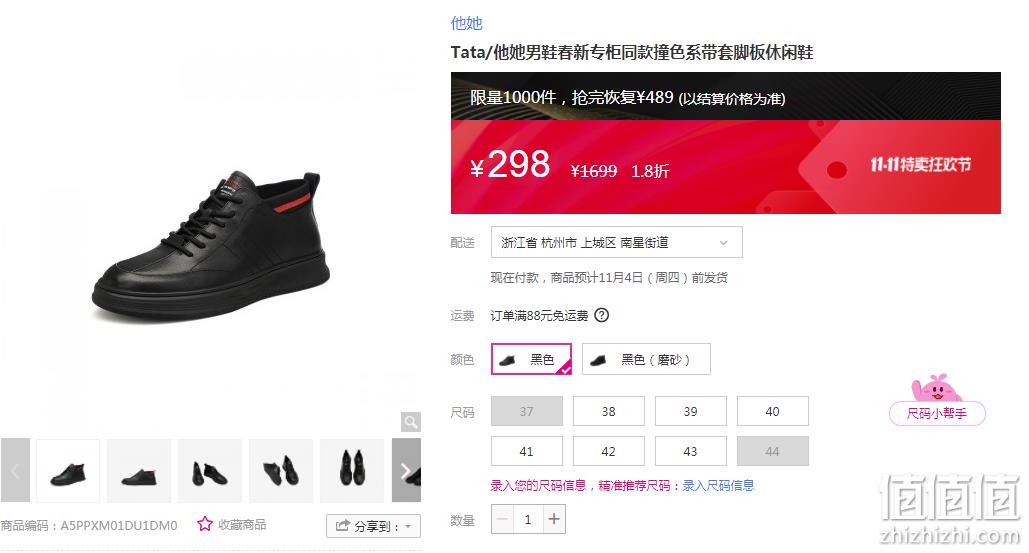Click 录入尺码信息 link
The width and height of the screenshot is (1029, 553).
pos(718,485)
